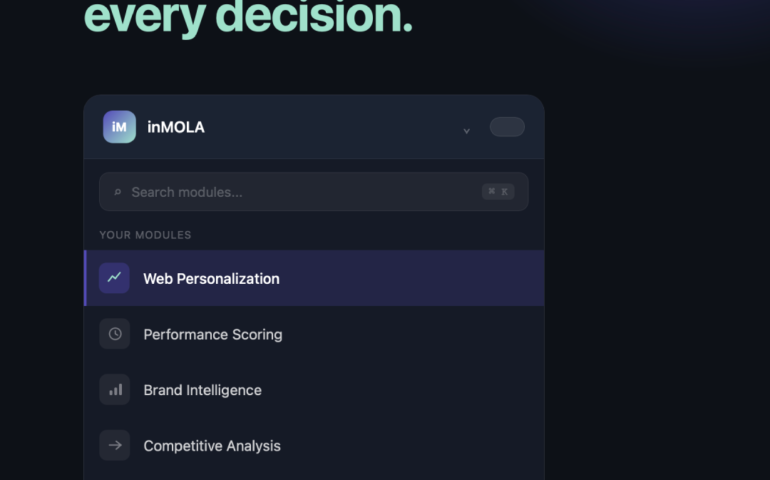Click the inMOLA gradient logo icon
Viewport: 770px width, 480px height.
point(119,127)
